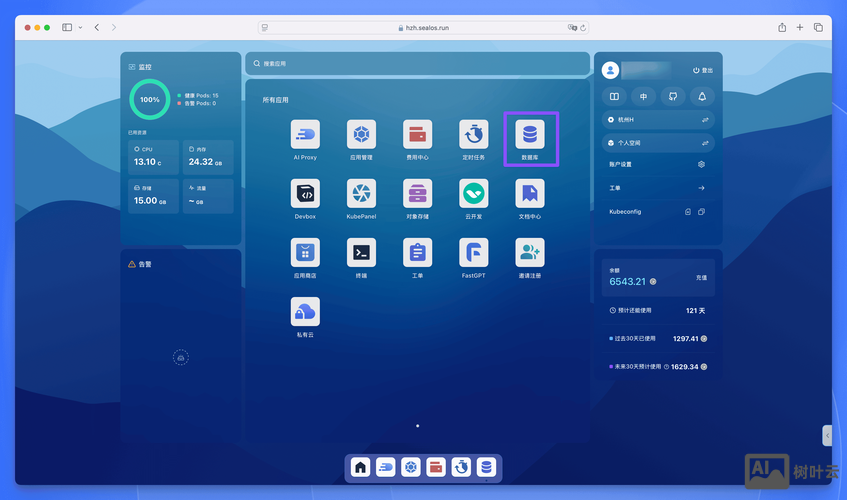
Task: Expand the collapsed right-edge side panel arrow
Action: (x=827, y=435)
